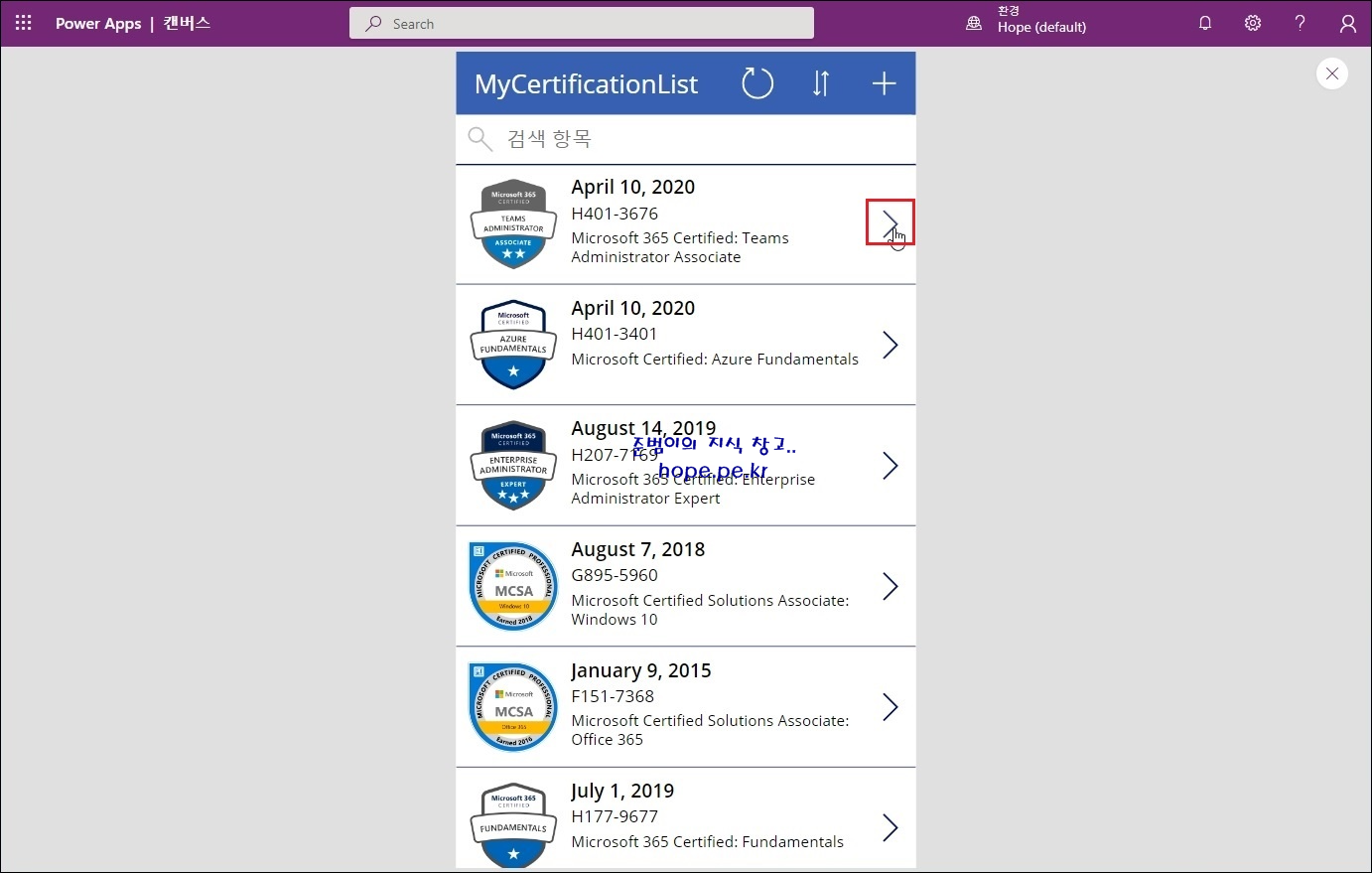Click the MCSA Office 365 badge
The image size is (1372, 873).
pos(513,707)
